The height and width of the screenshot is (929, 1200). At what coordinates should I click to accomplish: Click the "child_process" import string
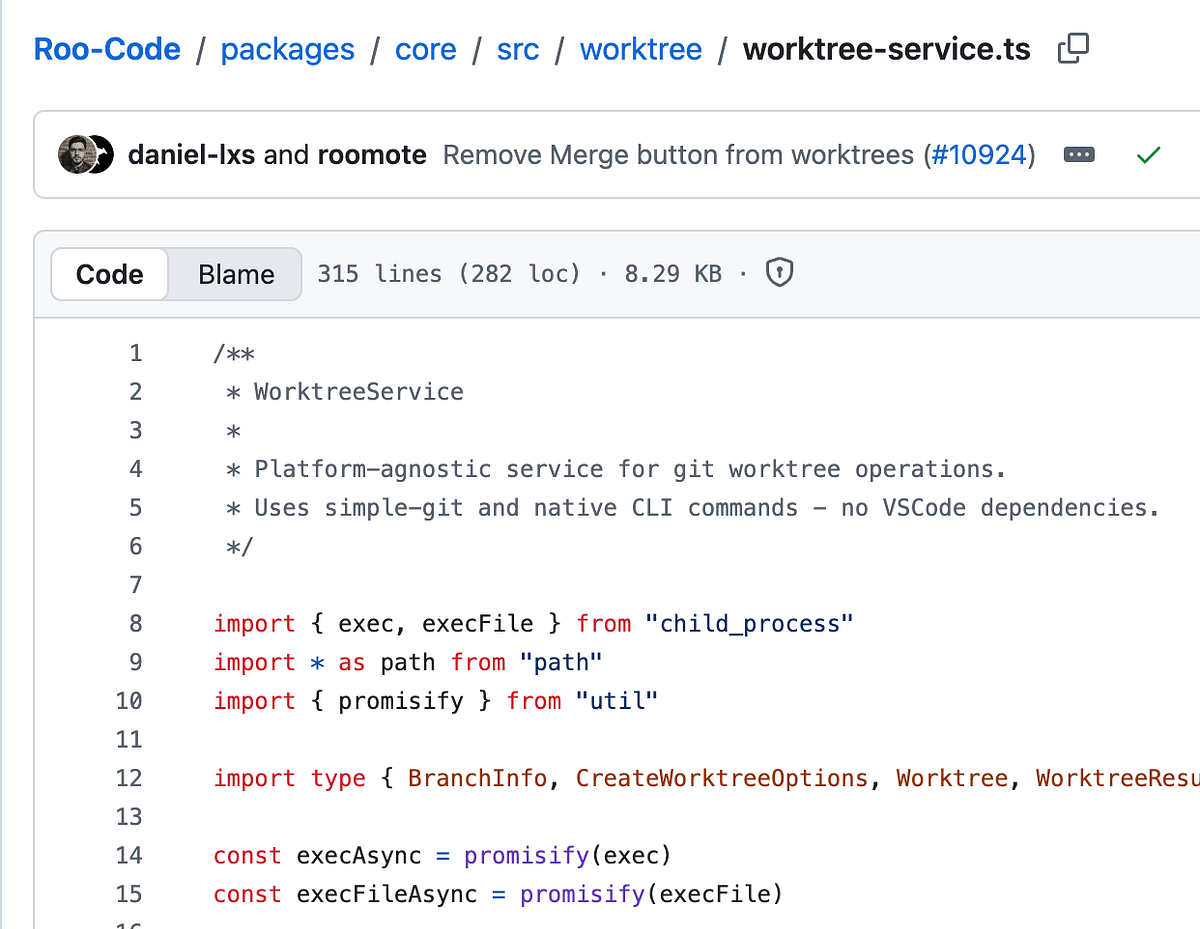pos(750,624)
